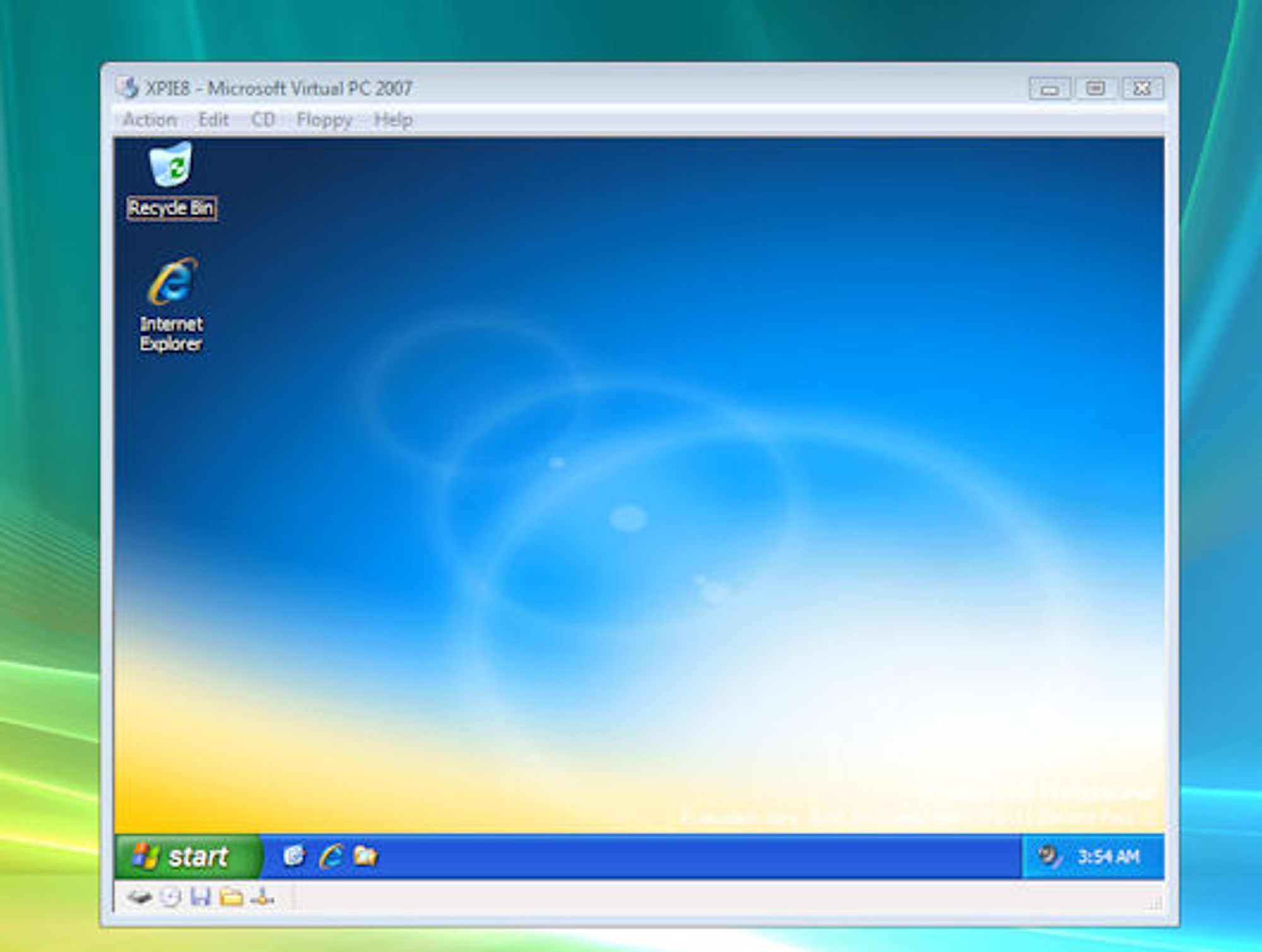Click the shared folders status icon
1262x952 pixels.
pyautogui.click(x=231, y=896)
